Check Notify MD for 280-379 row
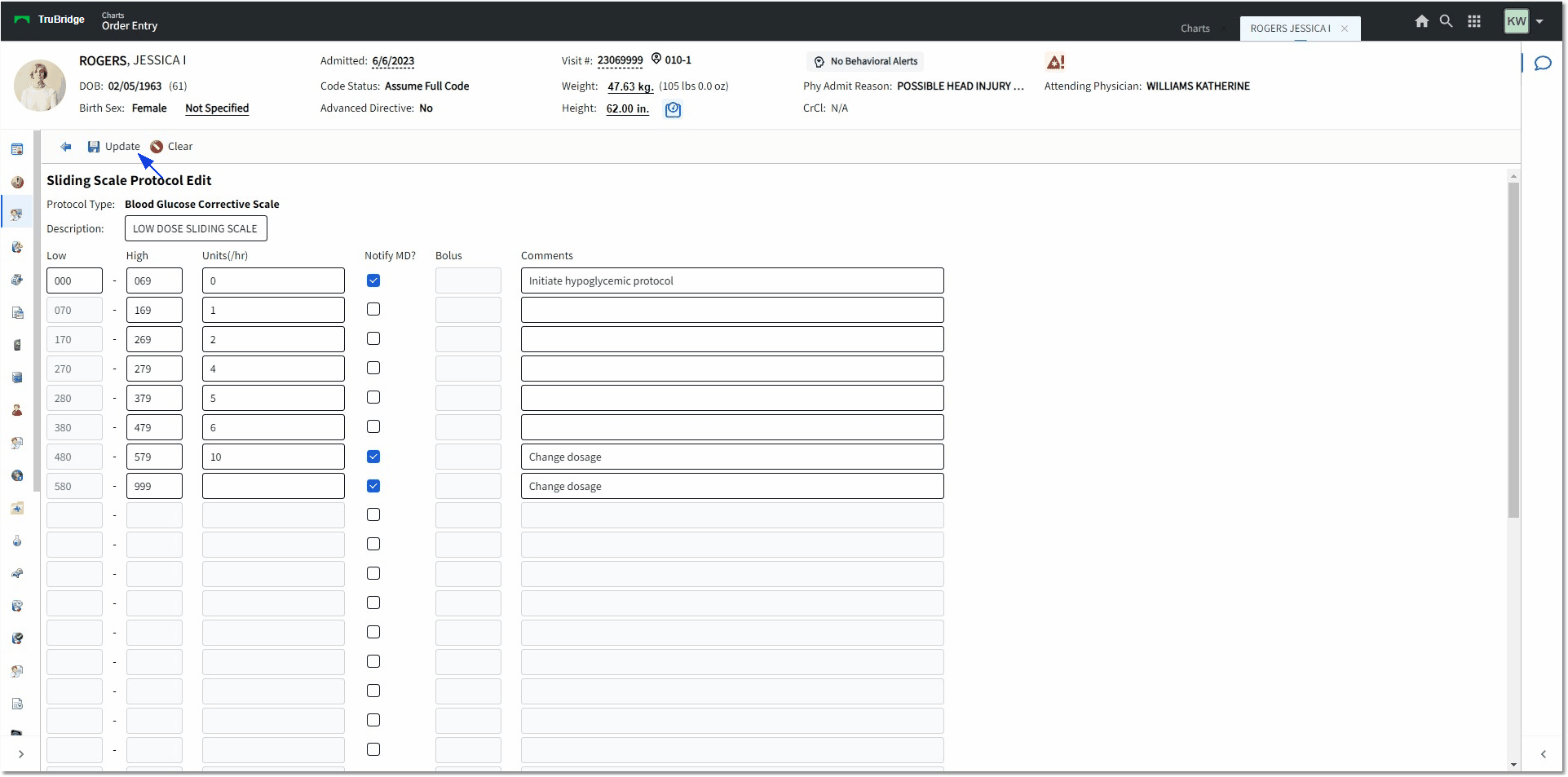The image size is (1568, 777). point(373,398)
